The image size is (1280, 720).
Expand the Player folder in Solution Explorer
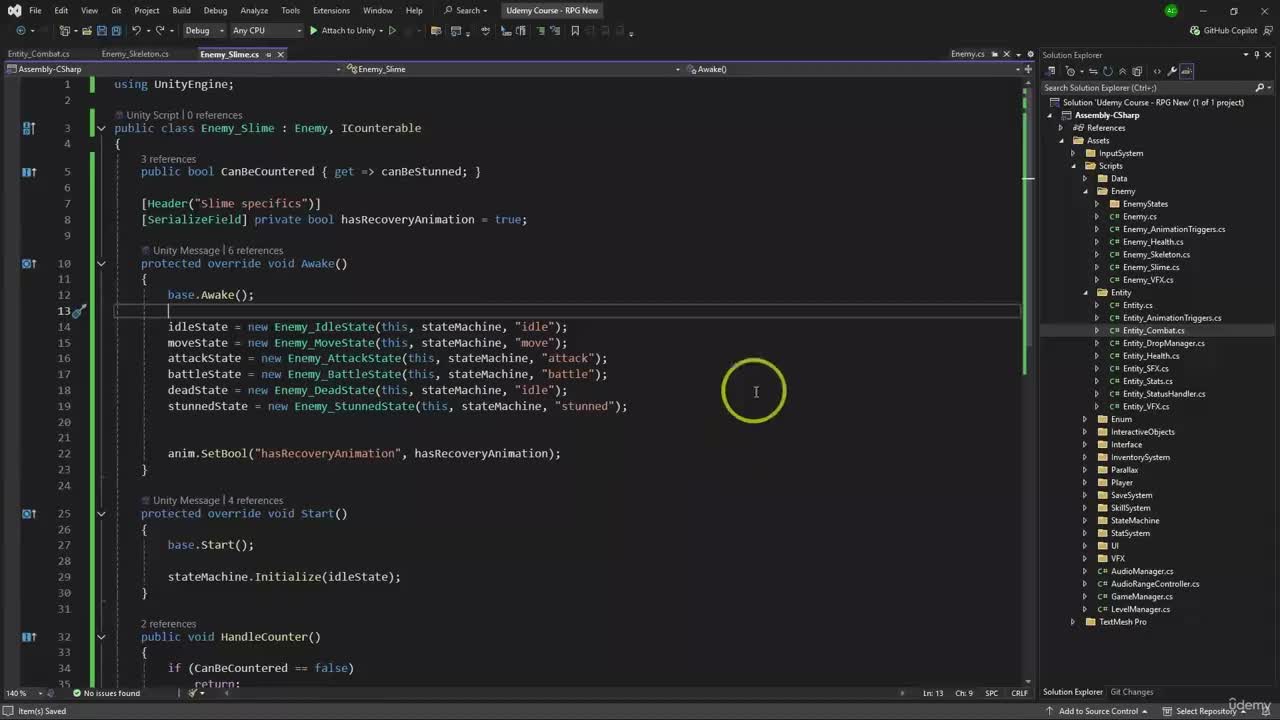1086,483
